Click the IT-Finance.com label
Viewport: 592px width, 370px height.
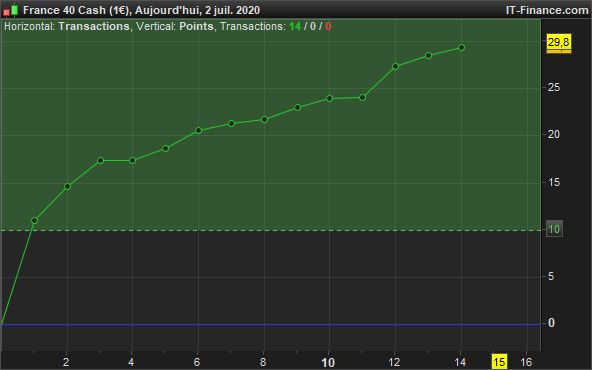coord(547,10)
